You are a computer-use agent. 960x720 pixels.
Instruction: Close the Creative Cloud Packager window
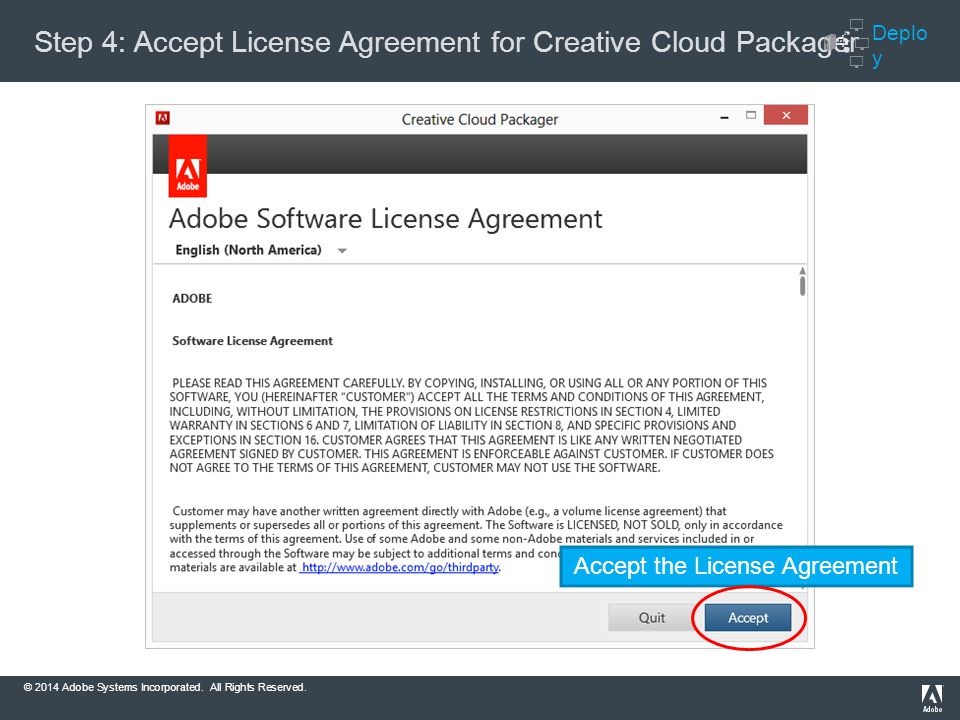pyautogui.click(x=786, y=115)
